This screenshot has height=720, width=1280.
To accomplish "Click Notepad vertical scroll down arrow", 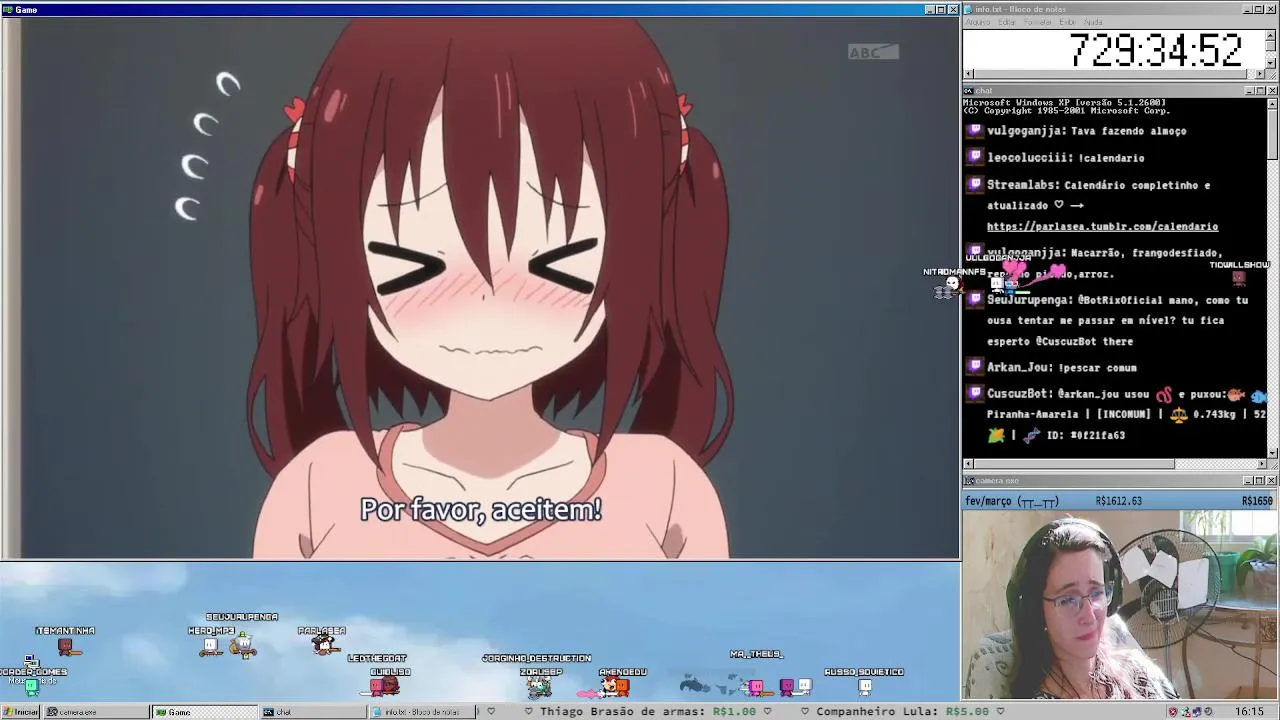I will pos(1271,63).
